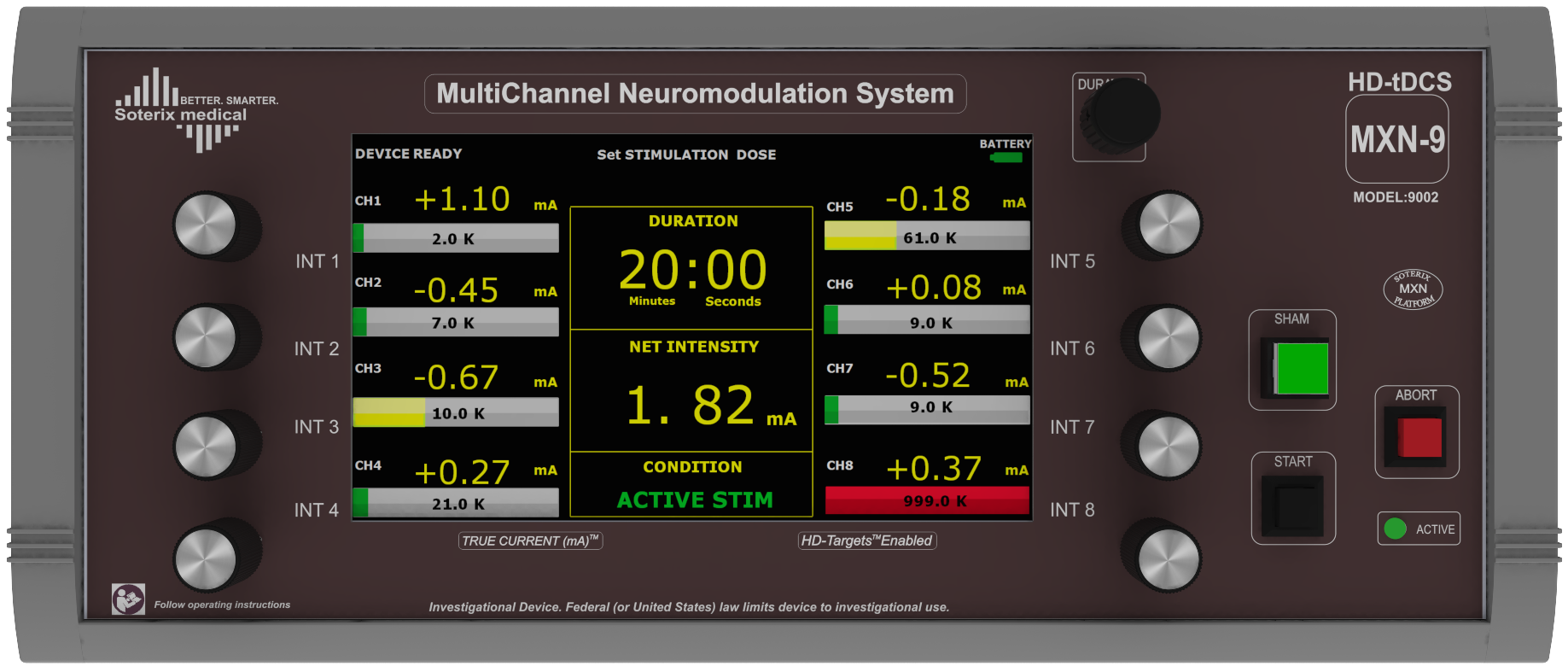Click the Soterix MXN Platform oval seal
This screenshot has height=672, width=1568.
tap(1413, 289)
